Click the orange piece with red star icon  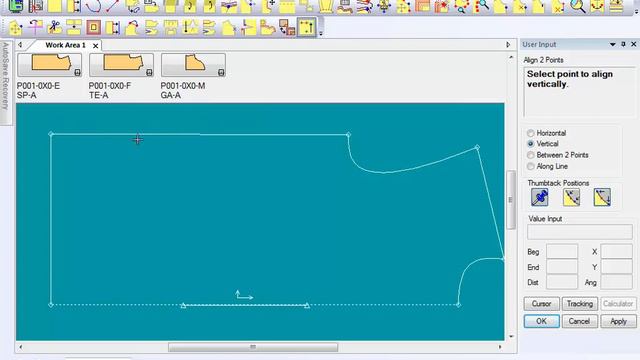click(x=442, y=6)
